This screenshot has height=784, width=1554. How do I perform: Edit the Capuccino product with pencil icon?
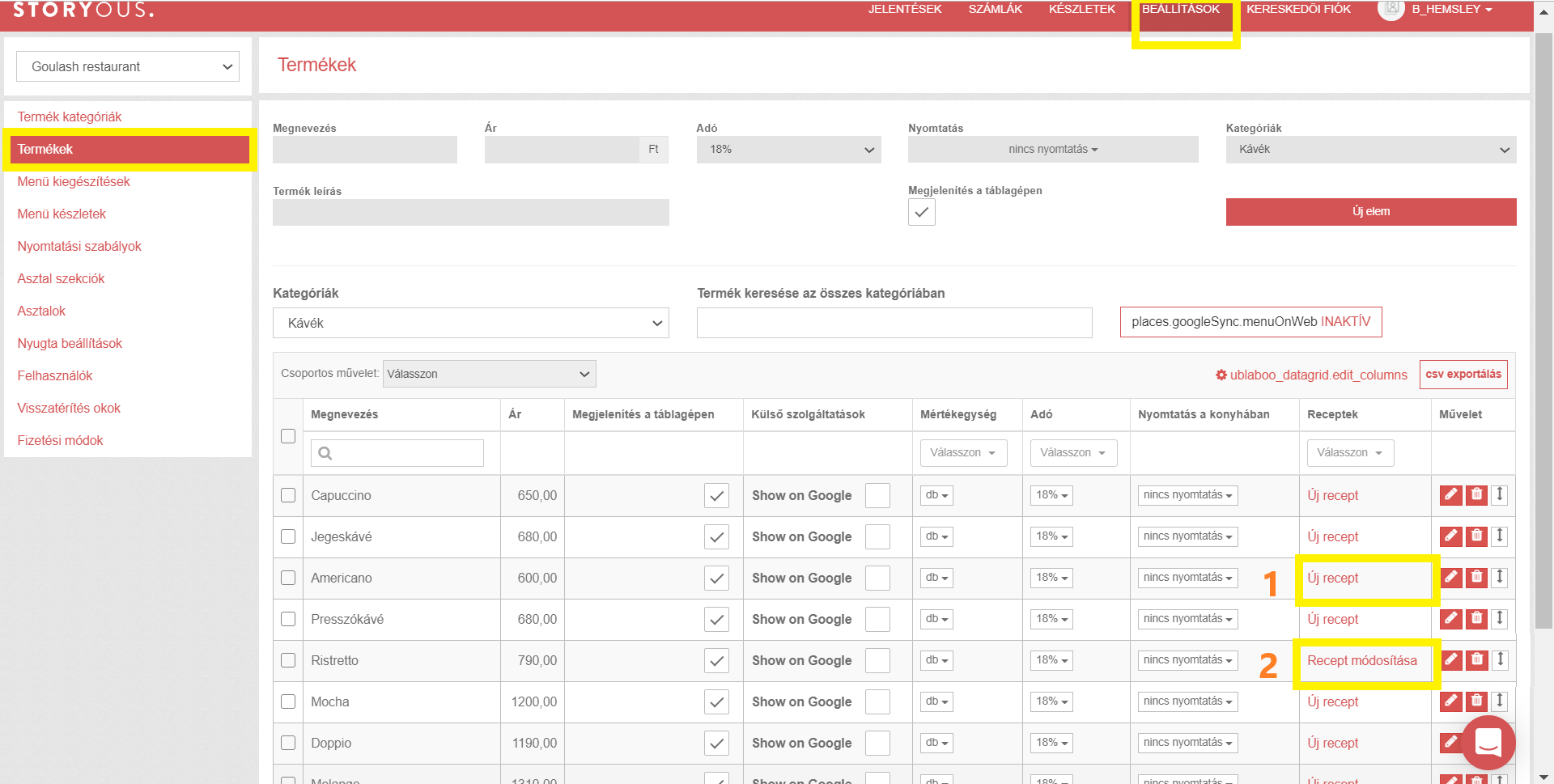pos(1451,495)
